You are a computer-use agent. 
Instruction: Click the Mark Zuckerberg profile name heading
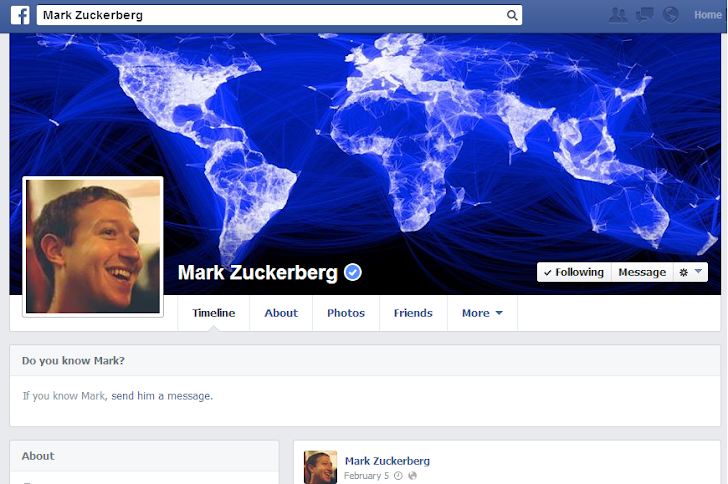[x=258, y=273]
